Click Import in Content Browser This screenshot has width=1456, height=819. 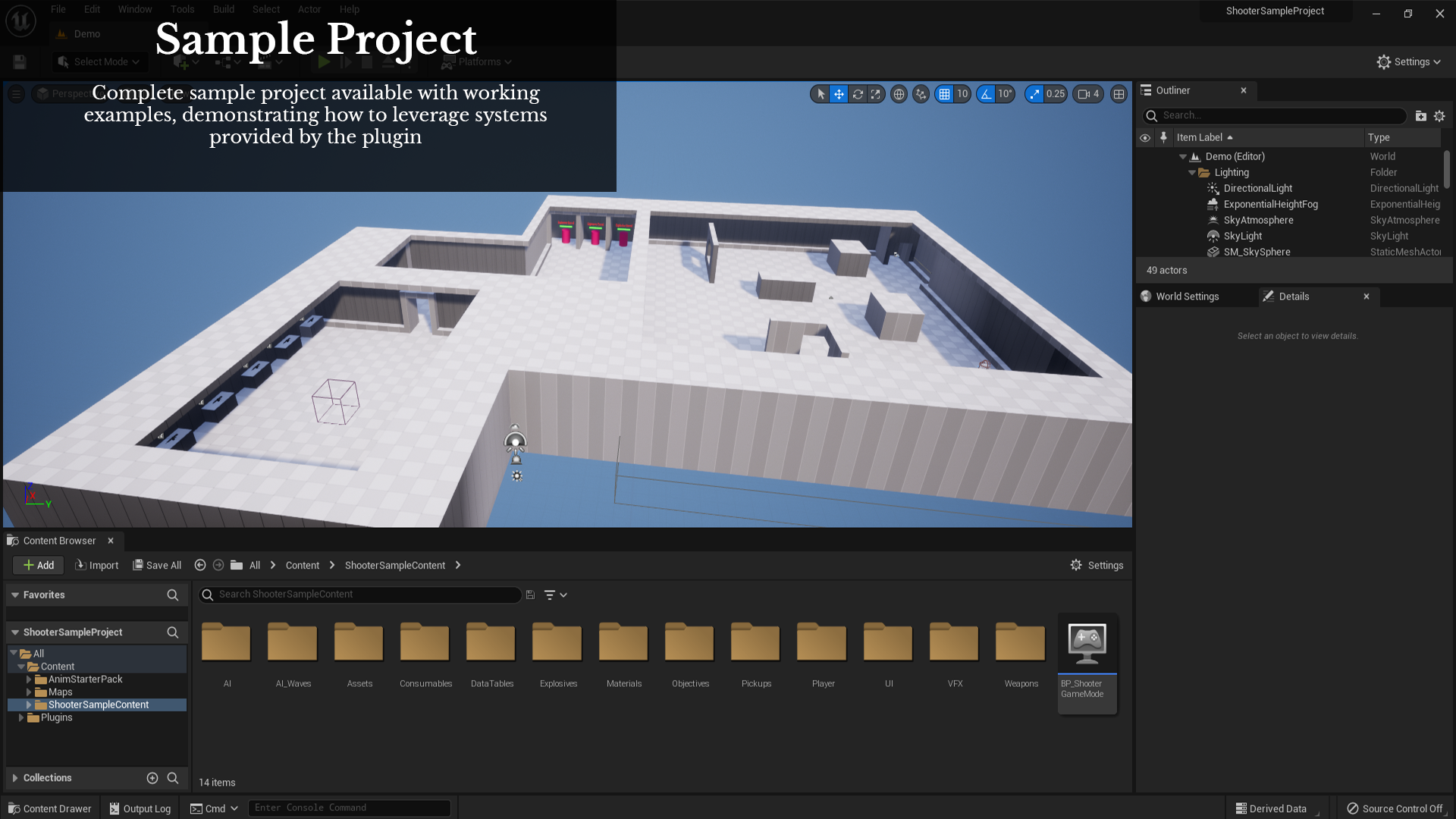97,565
